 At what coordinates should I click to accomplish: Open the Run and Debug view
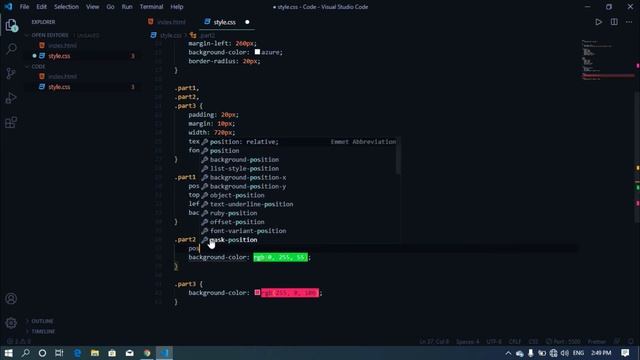click(11, 98)
